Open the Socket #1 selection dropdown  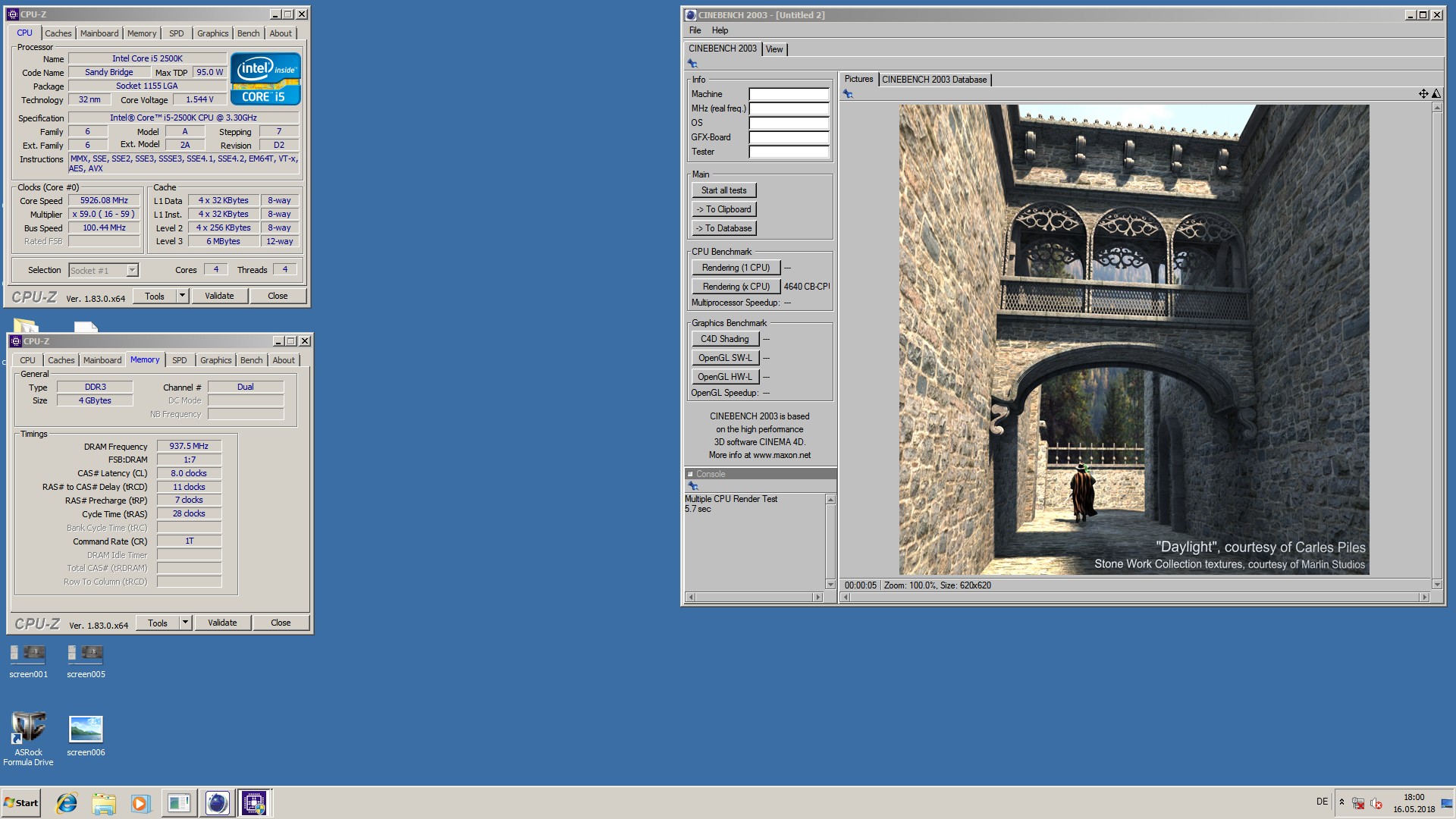pyautogui.click(x=132, y=271)
